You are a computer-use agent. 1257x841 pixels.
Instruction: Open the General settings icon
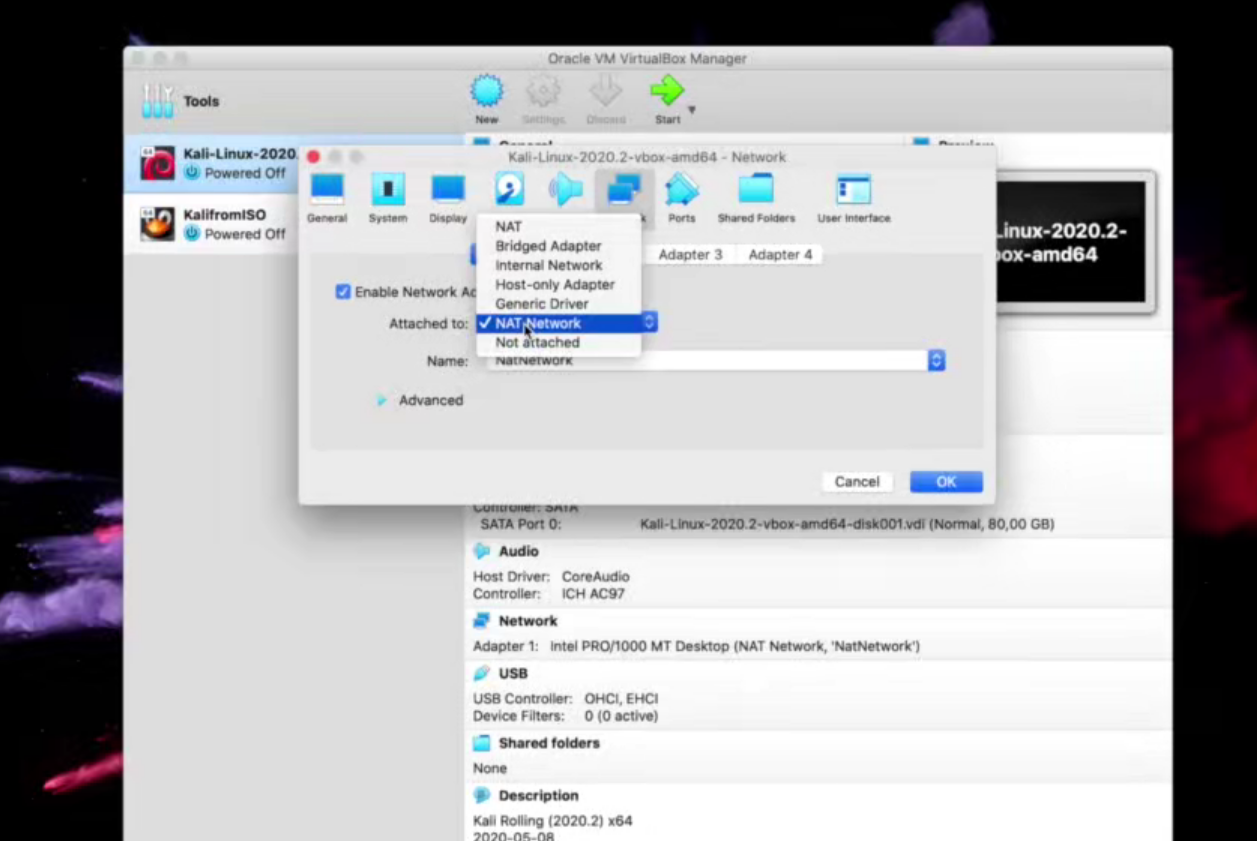point(327,189)
